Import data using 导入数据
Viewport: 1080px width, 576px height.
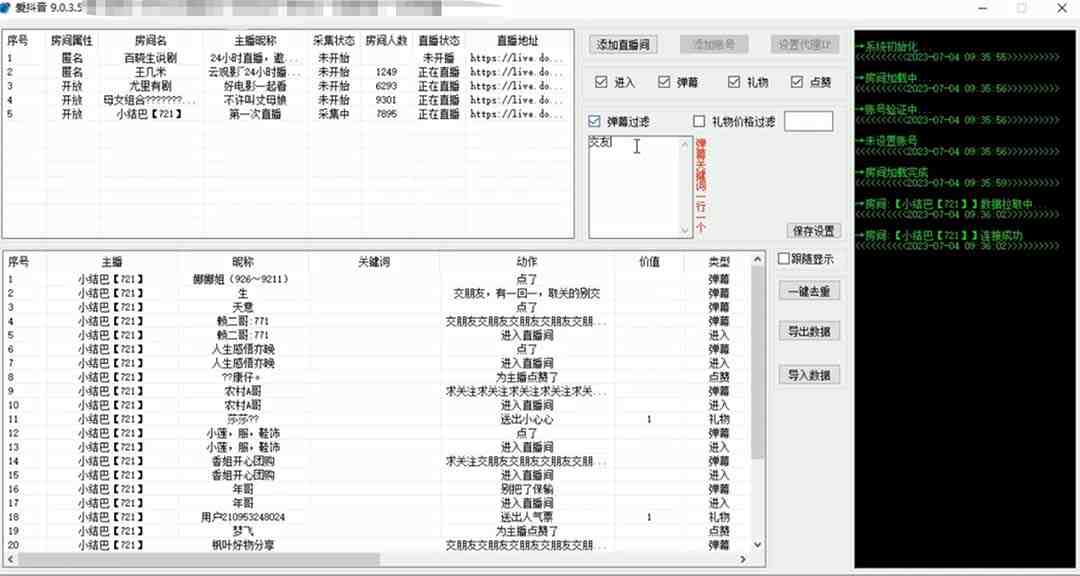click(x=810, y=374)
